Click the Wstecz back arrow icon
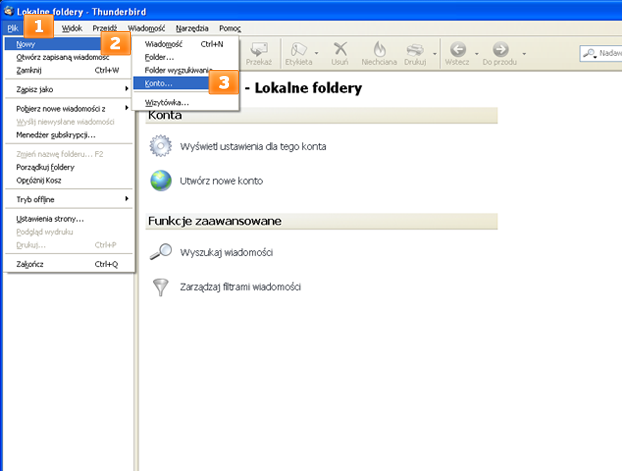This screenshot has height=471, width=622. click(458, 50)
